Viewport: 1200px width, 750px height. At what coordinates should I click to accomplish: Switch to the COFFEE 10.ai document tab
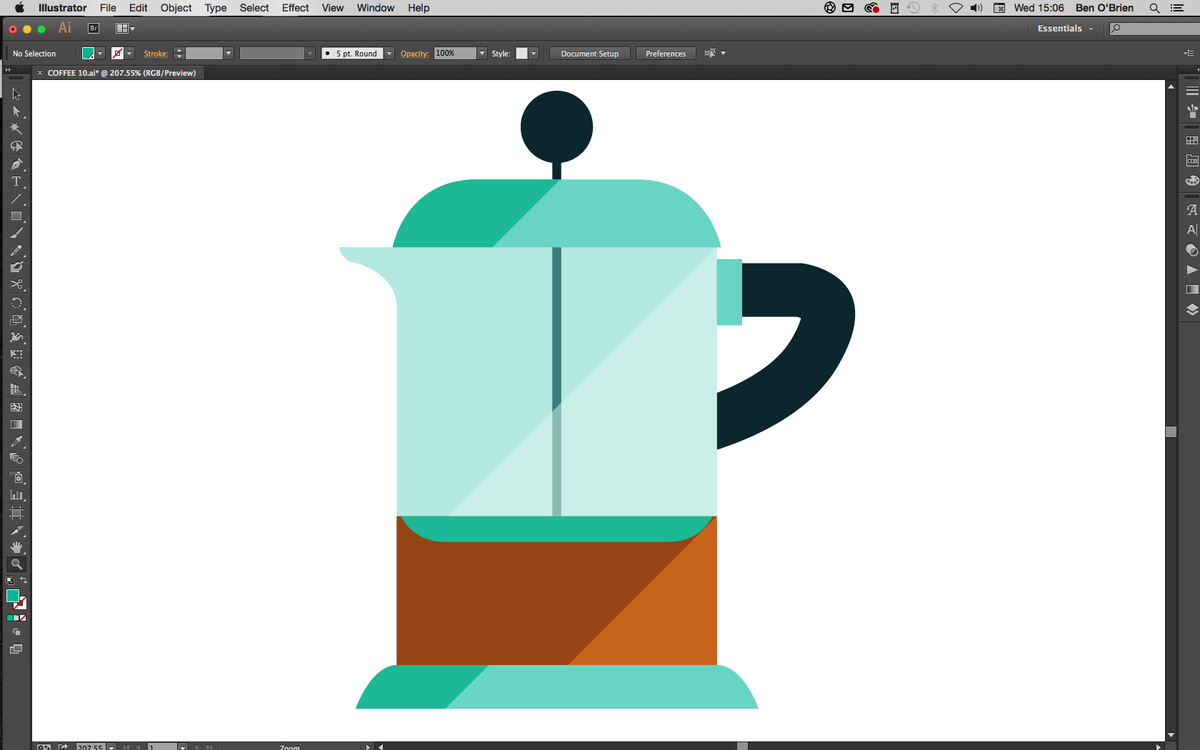[120, 72]
